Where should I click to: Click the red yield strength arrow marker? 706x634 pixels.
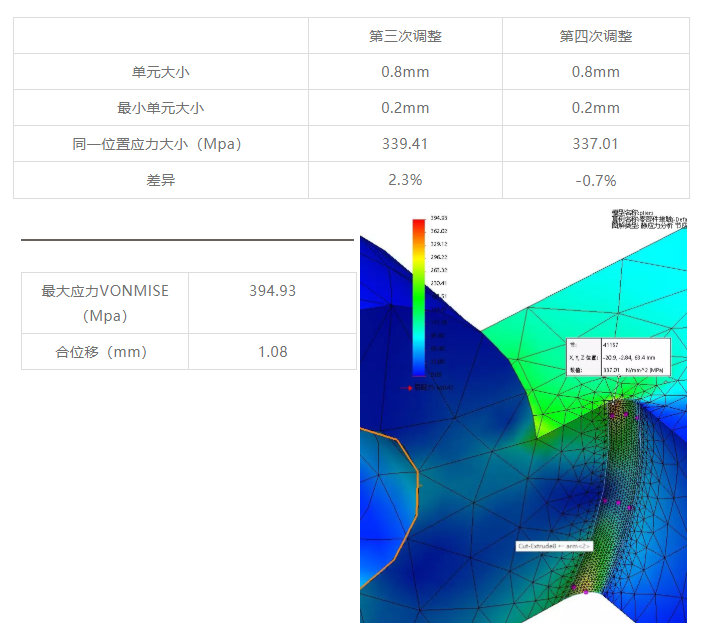[407, 387]
